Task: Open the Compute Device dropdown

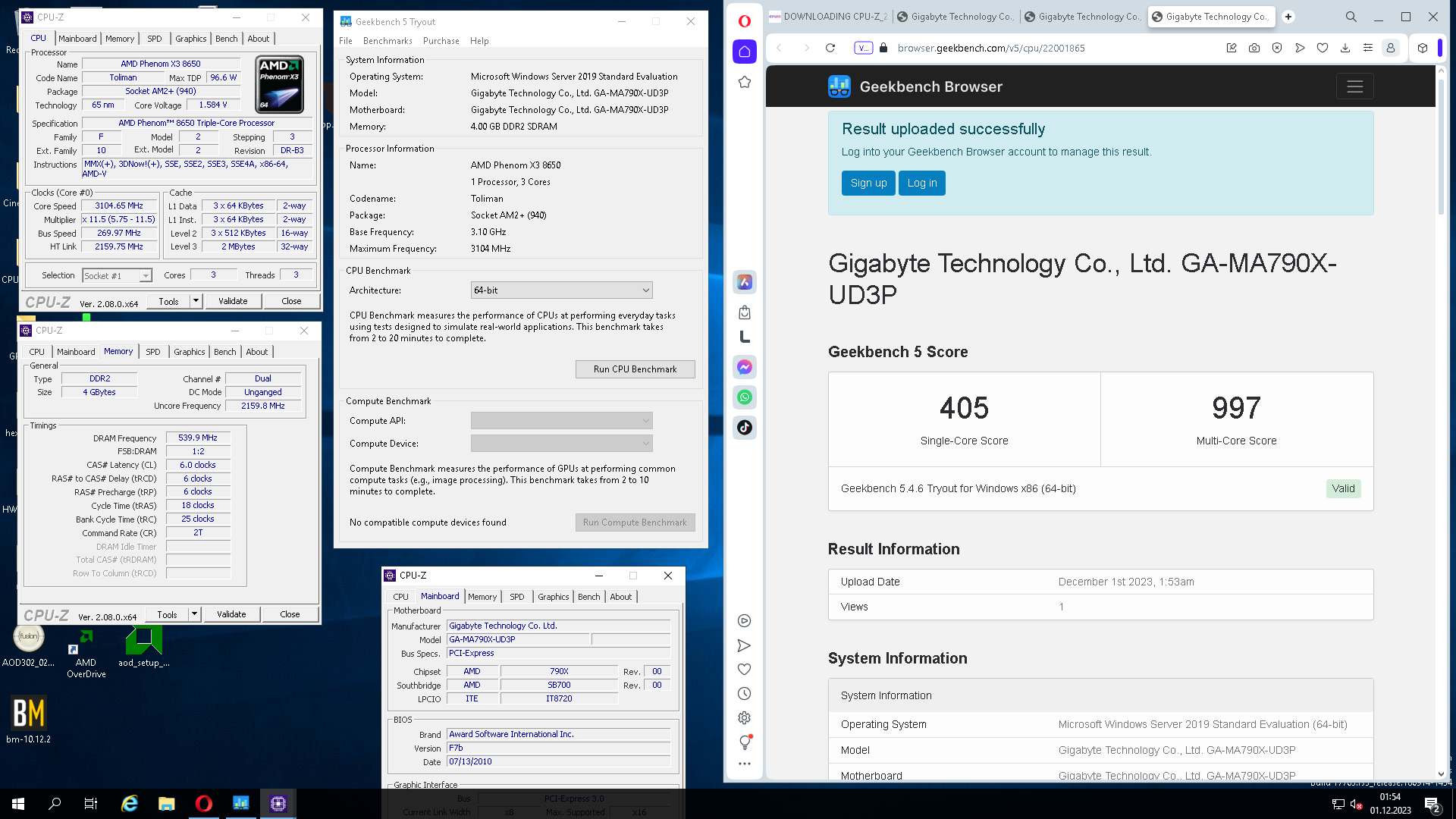Action: [561, 444]
